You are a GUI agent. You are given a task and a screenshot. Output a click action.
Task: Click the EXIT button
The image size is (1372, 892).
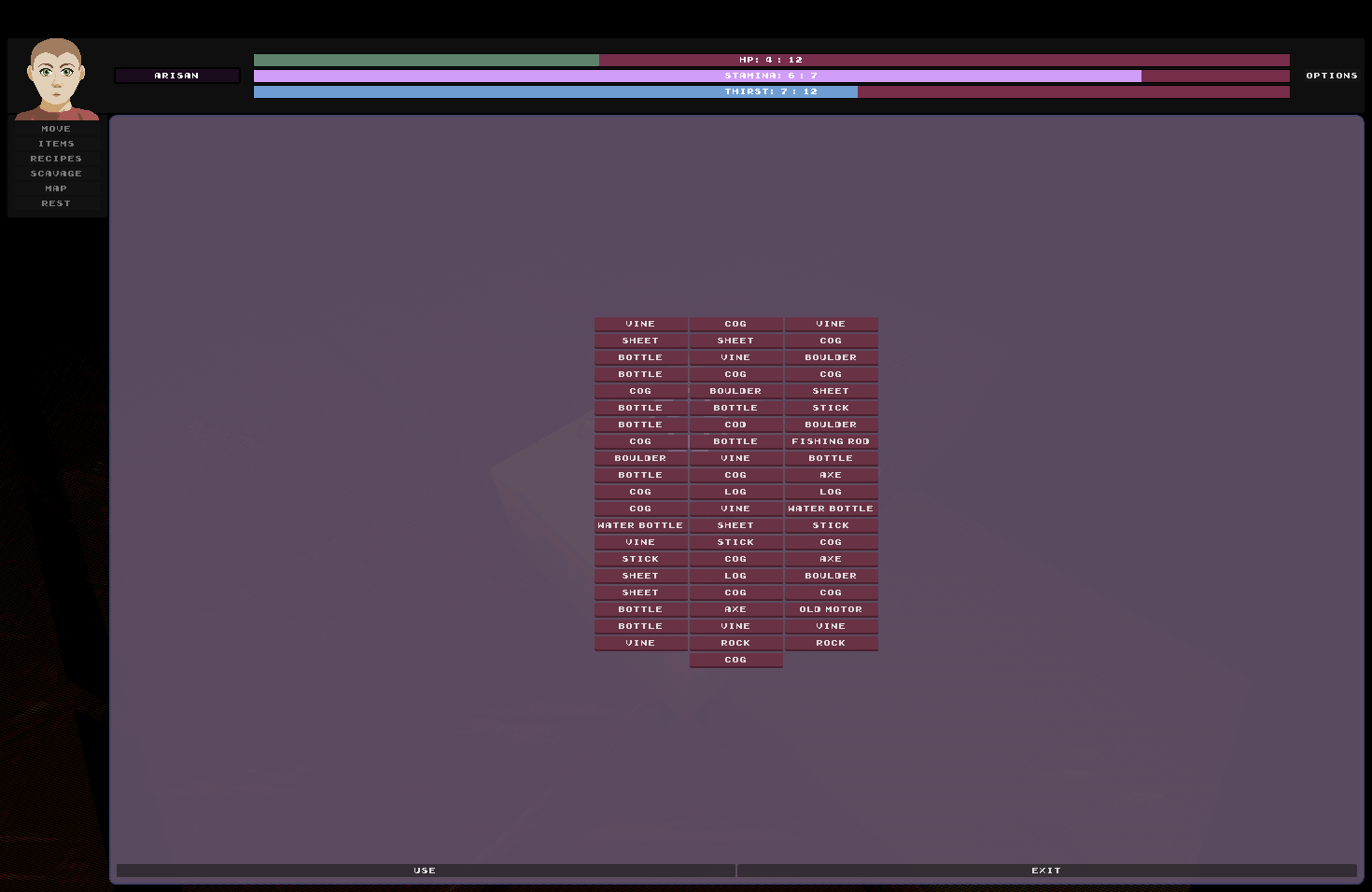click(1046, 871)
